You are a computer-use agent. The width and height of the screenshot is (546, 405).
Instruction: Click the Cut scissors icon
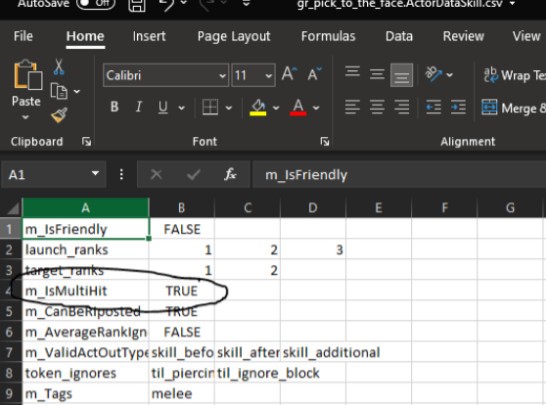click(59, 67)
